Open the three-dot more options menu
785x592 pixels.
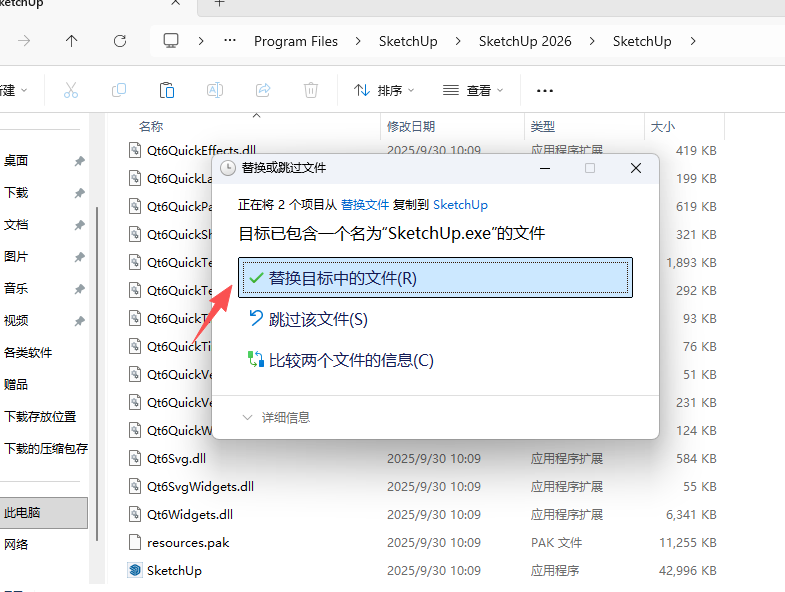point(545,91)
